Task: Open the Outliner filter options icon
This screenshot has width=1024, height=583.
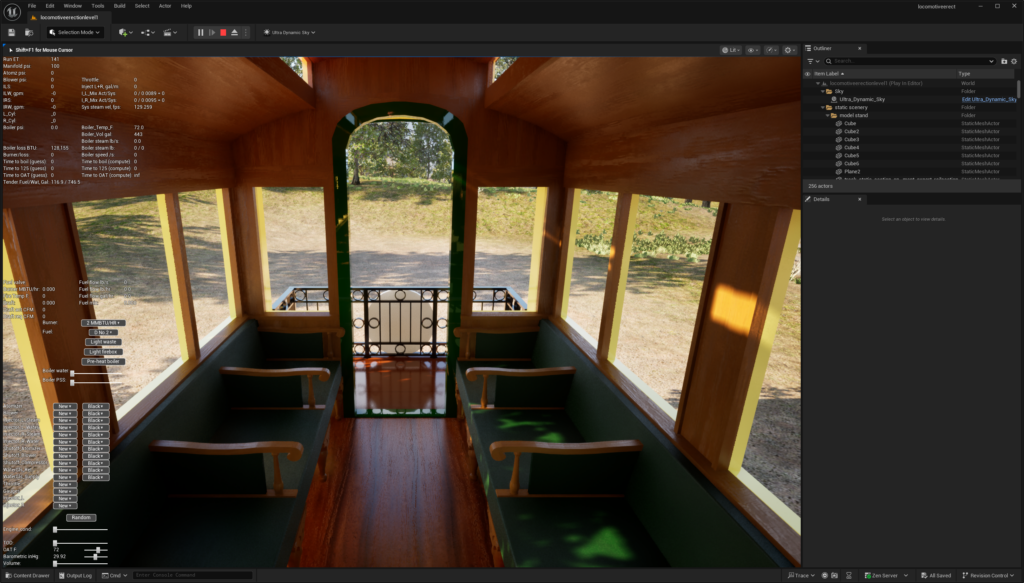Action: [811, 61]
